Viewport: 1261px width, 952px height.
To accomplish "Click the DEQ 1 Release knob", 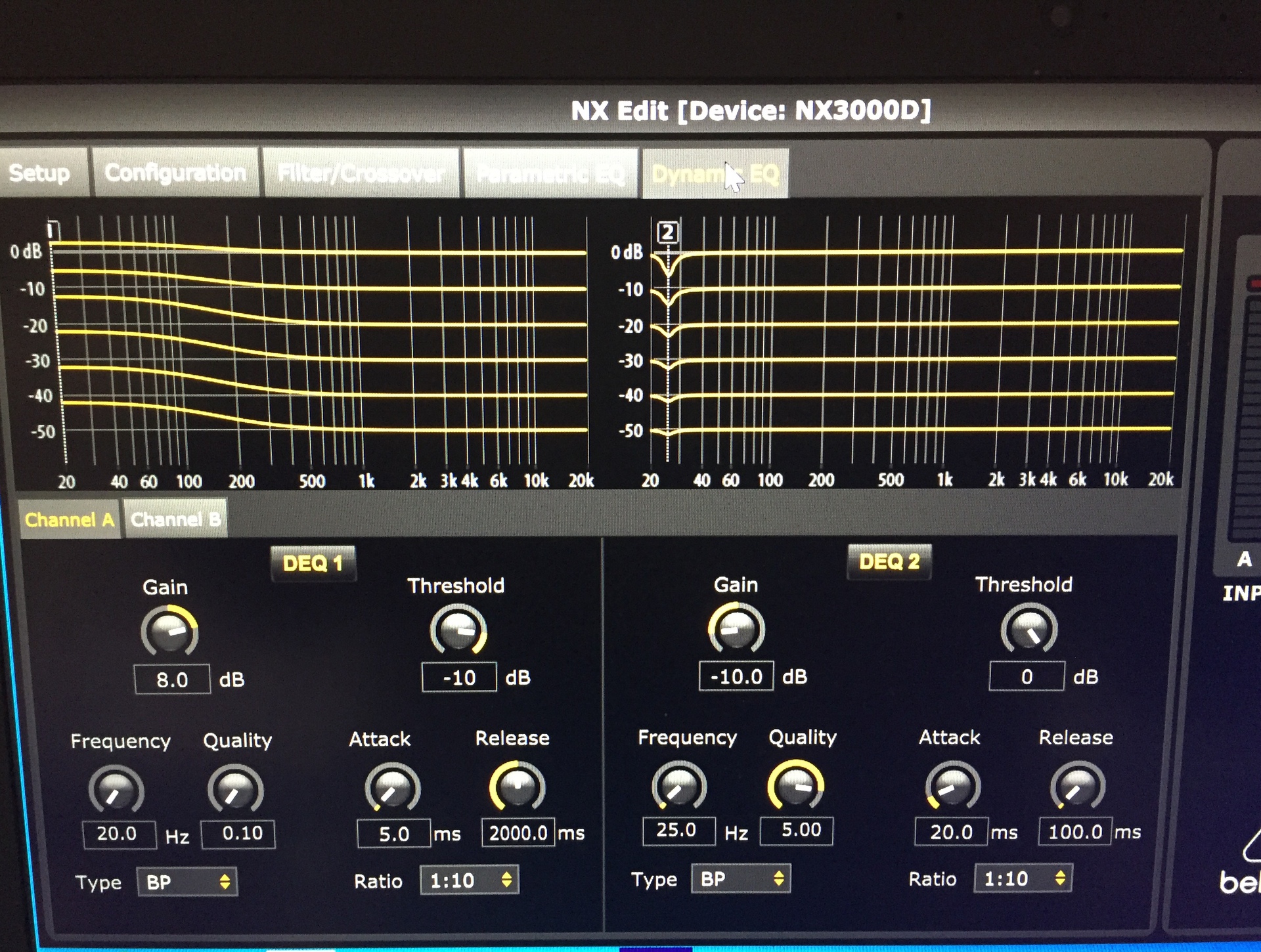I will 518,786.
